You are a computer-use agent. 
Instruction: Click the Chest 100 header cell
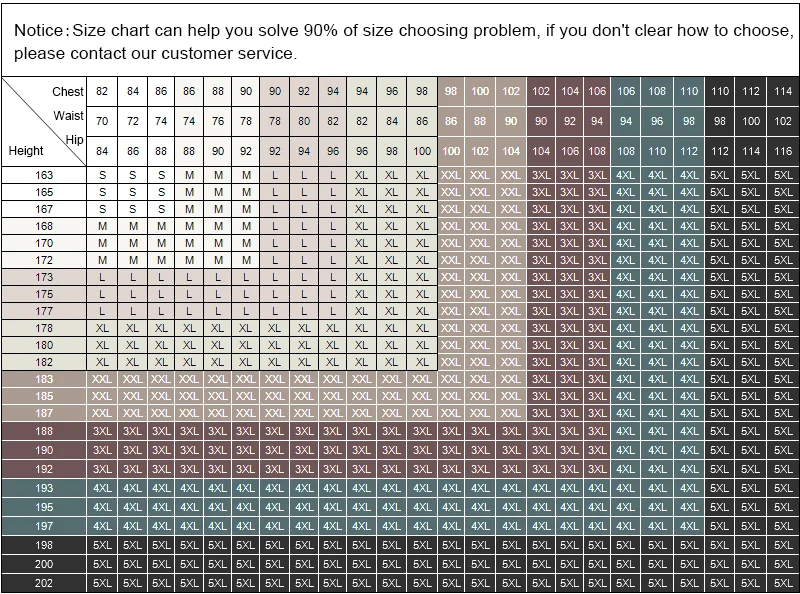coord(480,91)
